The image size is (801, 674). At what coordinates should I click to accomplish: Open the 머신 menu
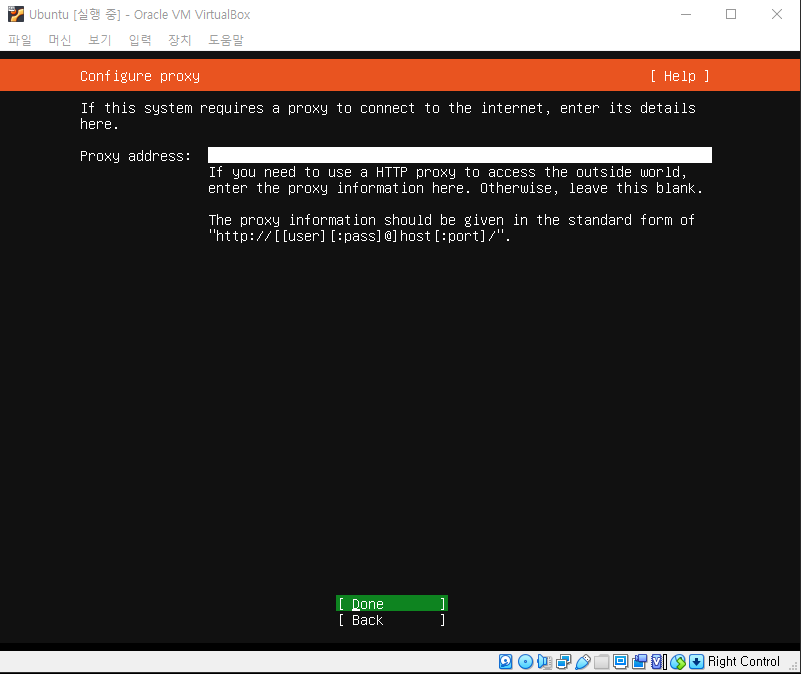[60, 40]
